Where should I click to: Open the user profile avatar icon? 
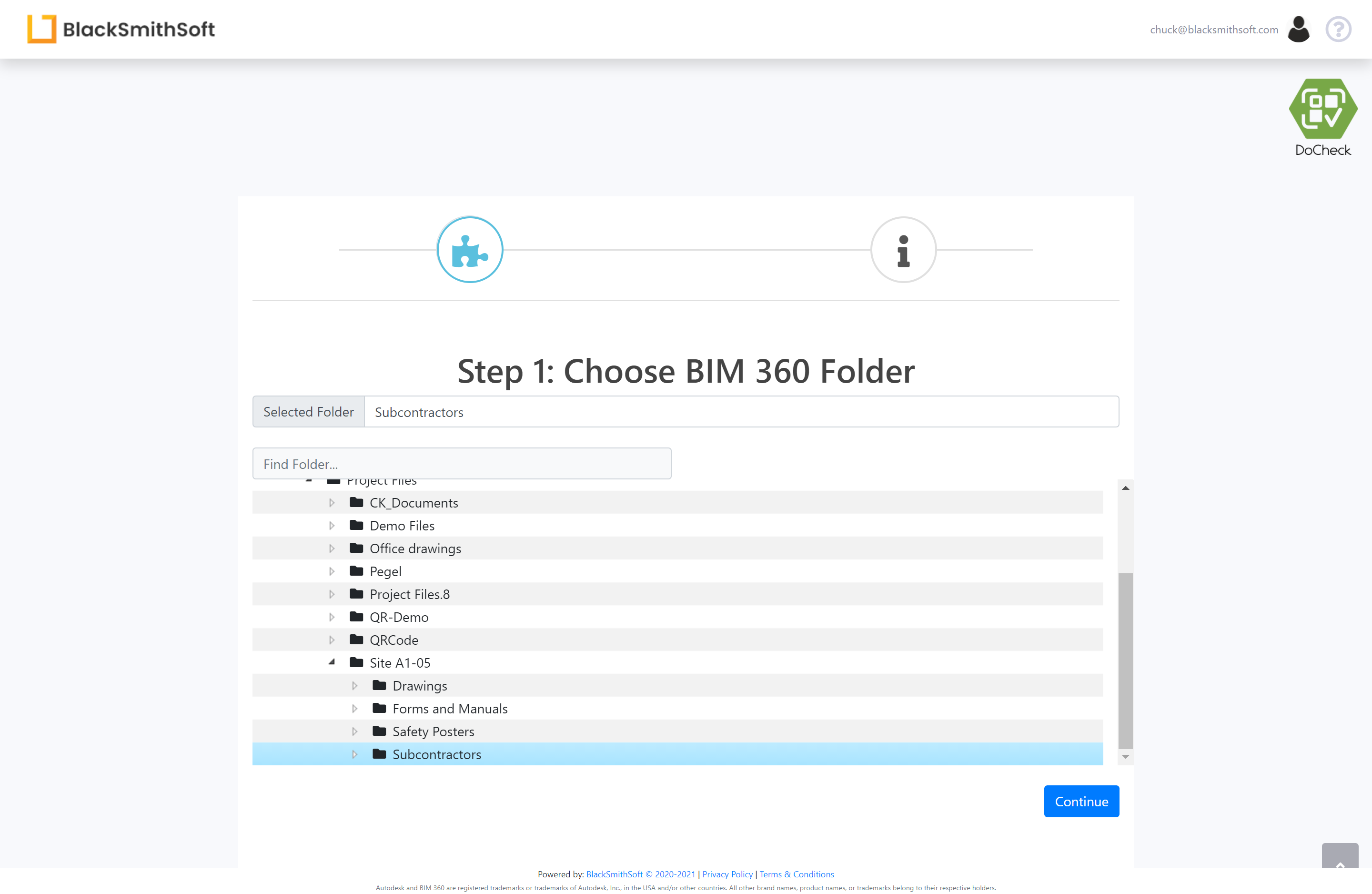pyautogui.click(x=1298, y=30)
